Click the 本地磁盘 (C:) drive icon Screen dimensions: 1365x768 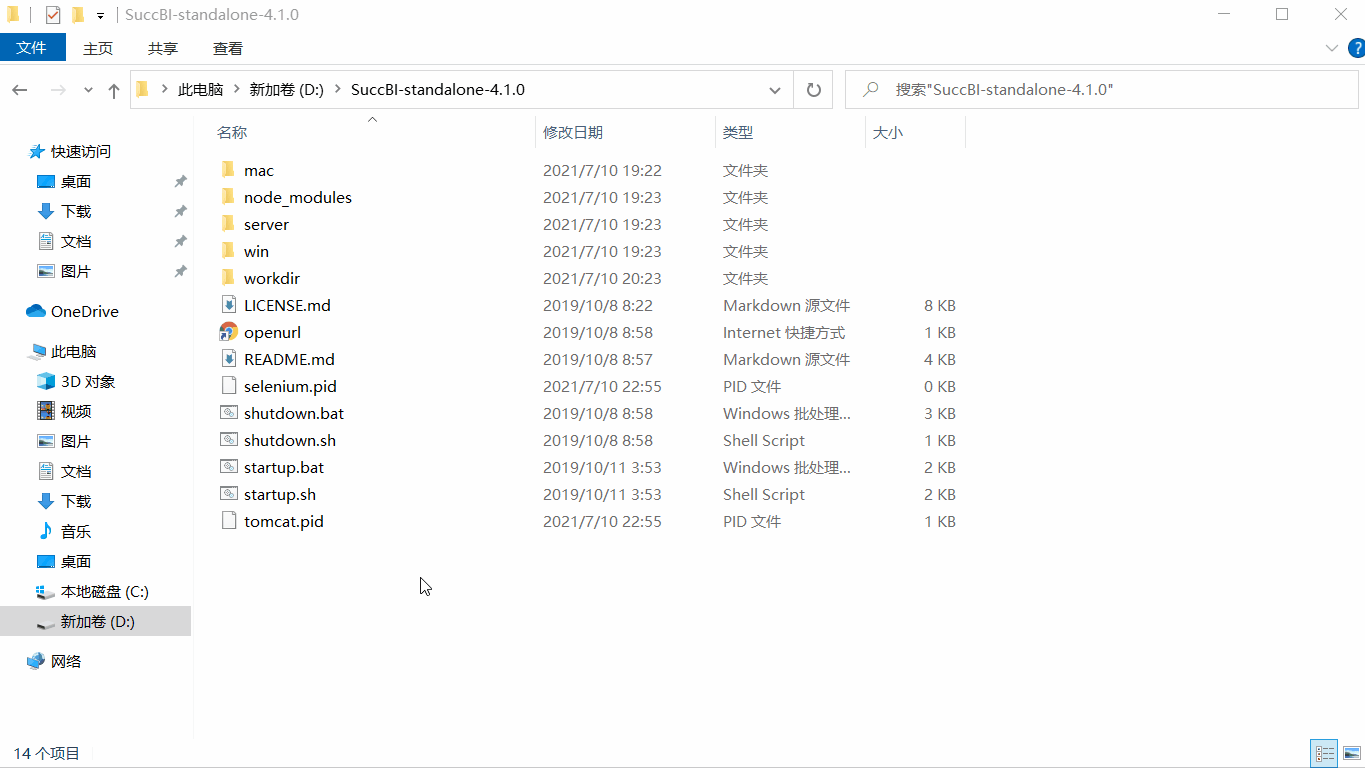coord(45,591)
